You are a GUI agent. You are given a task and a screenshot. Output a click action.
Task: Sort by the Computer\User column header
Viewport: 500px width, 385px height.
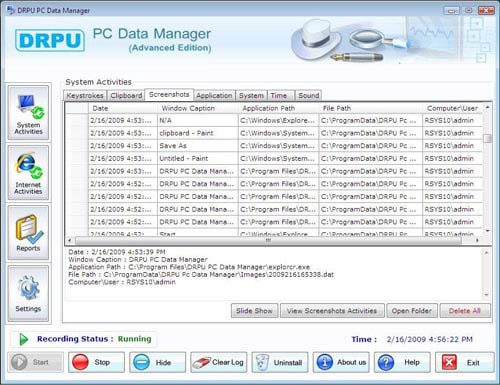tap(452, 108)
